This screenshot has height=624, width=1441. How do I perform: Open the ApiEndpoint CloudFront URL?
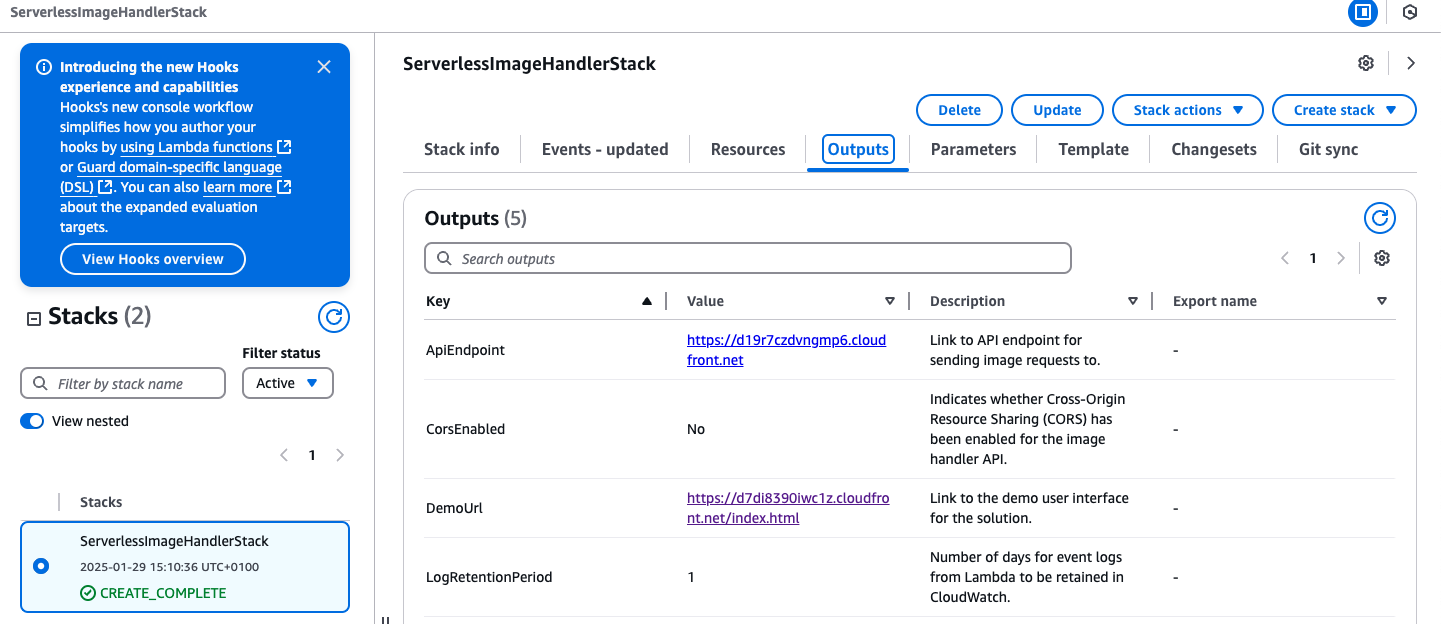coord(786,350)
